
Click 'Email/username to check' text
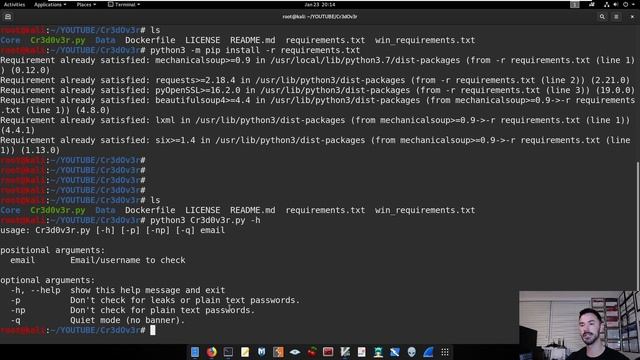pos(128,260)
